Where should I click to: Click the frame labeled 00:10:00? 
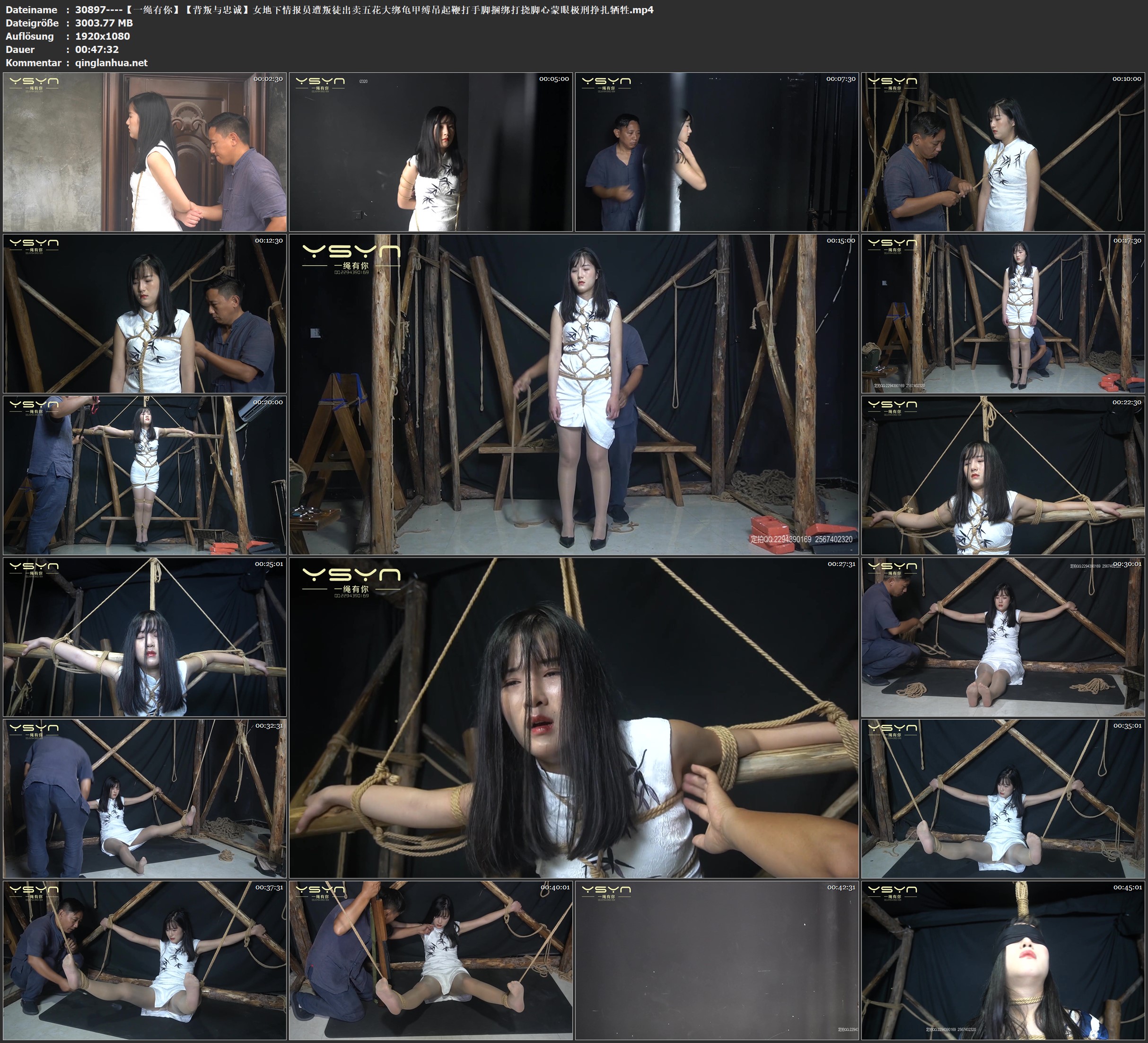tap(1003, 152)
